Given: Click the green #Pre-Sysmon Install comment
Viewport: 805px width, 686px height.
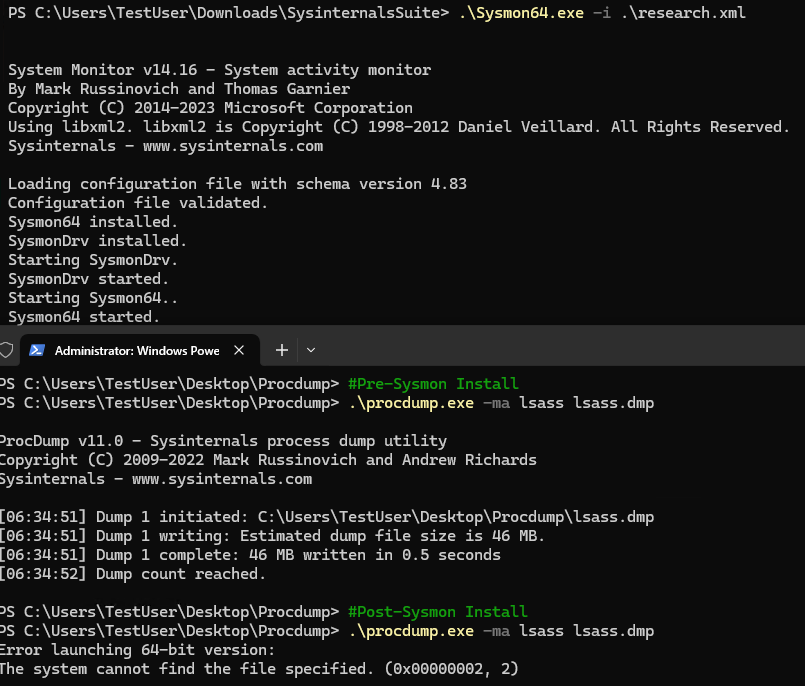Looking at the screenshot, I should pyautogui.click(x=433, y=383).
